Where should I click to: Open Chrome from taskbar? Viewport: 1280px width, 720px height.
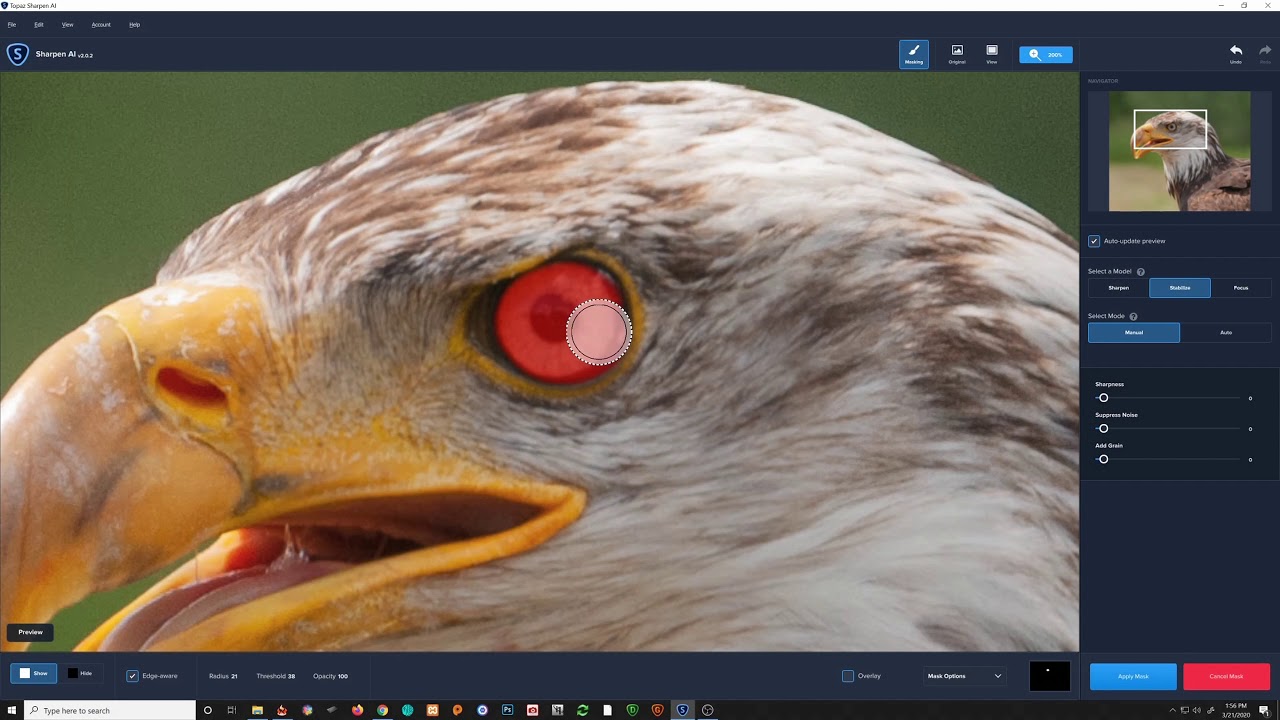point(382,710)
